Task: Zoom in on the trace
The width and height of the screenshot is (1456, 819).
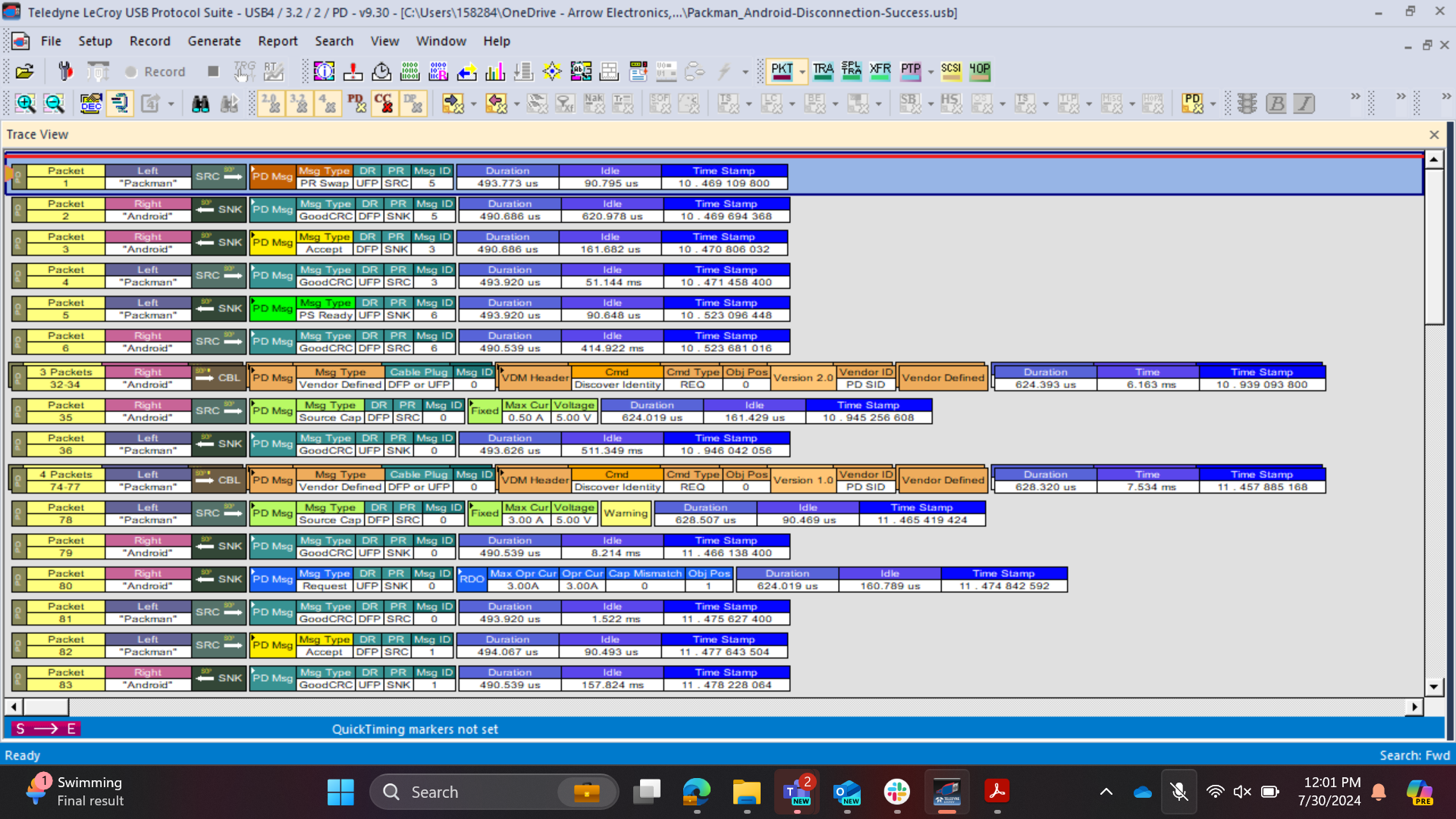Action: point(25,104)
